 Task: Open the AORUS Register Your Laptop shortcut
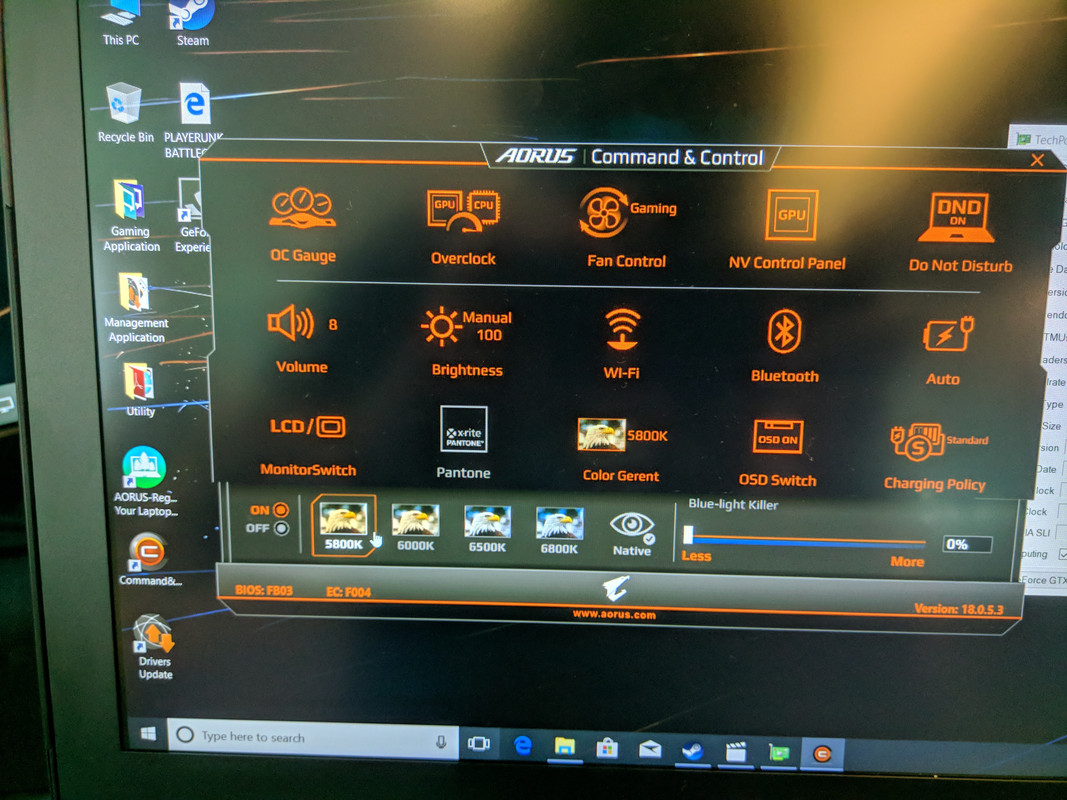click(x=144, y=481)
